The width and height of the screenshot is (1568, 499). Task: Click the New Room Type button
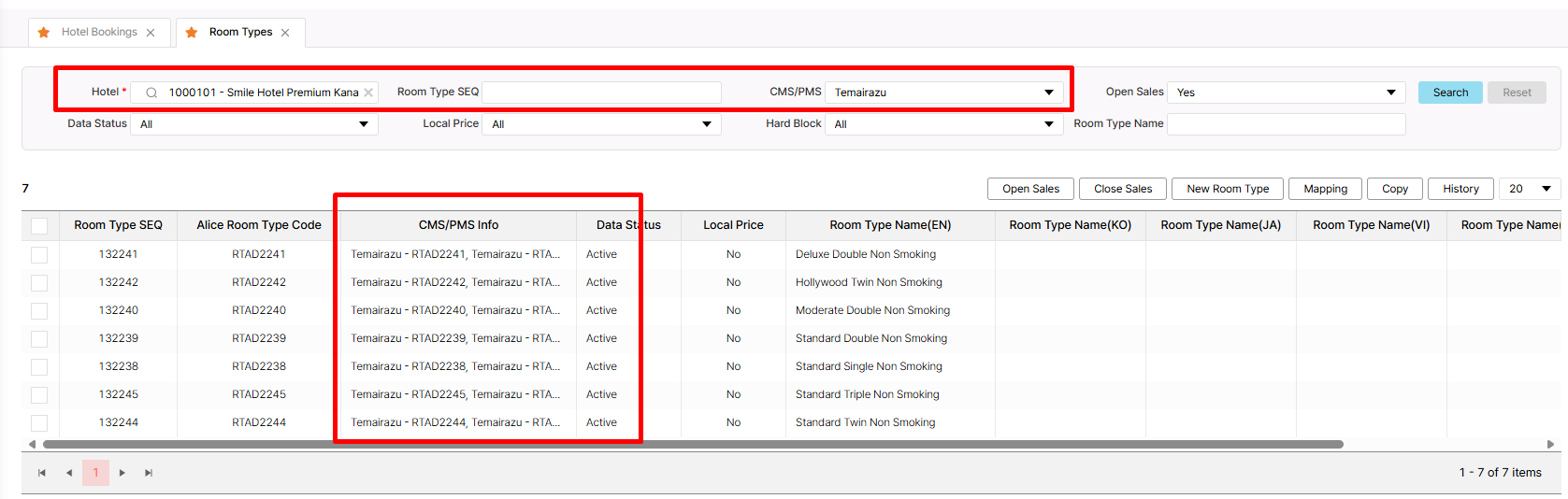[1228, 189]
